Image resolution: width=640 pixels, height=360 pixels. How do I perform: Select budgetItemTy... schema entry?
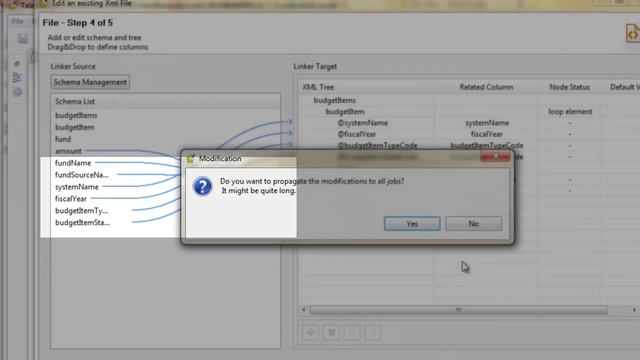82,211
